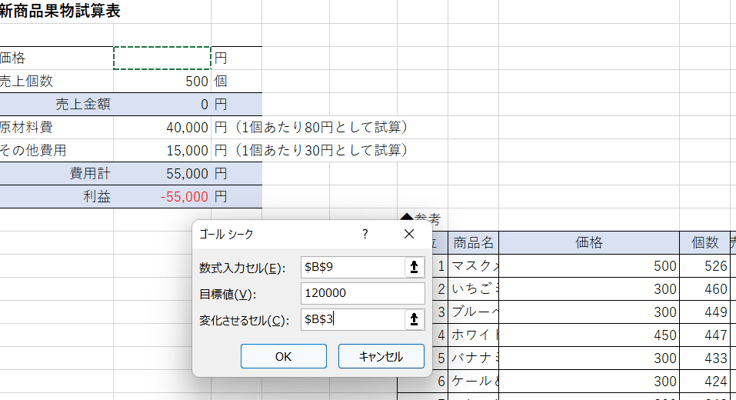This screenshot has width=736, height=400.
Task: Click the キャンセル button
Action: 381,356
